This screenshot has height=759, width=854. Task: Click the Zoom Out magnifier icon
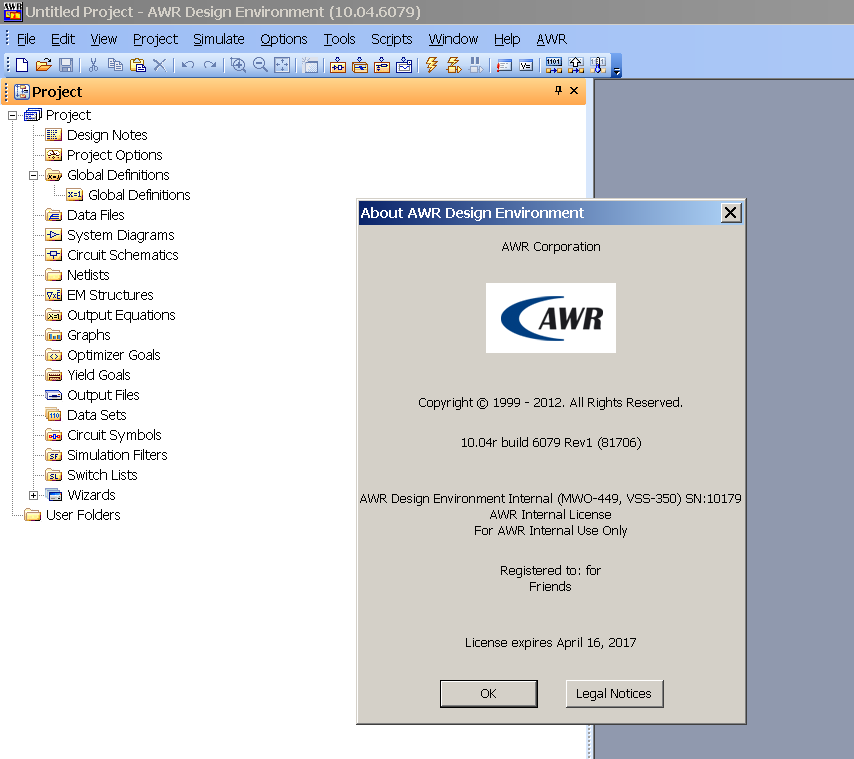click(260, 65)
